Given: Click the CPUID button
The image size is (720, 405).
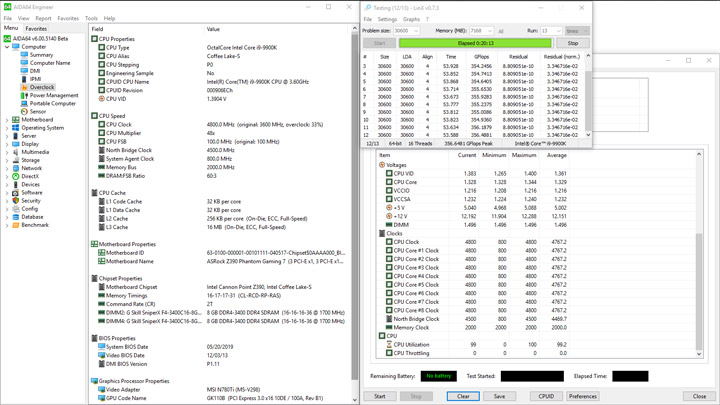Looking at the screenshot, I should click(x=546, y=396).
